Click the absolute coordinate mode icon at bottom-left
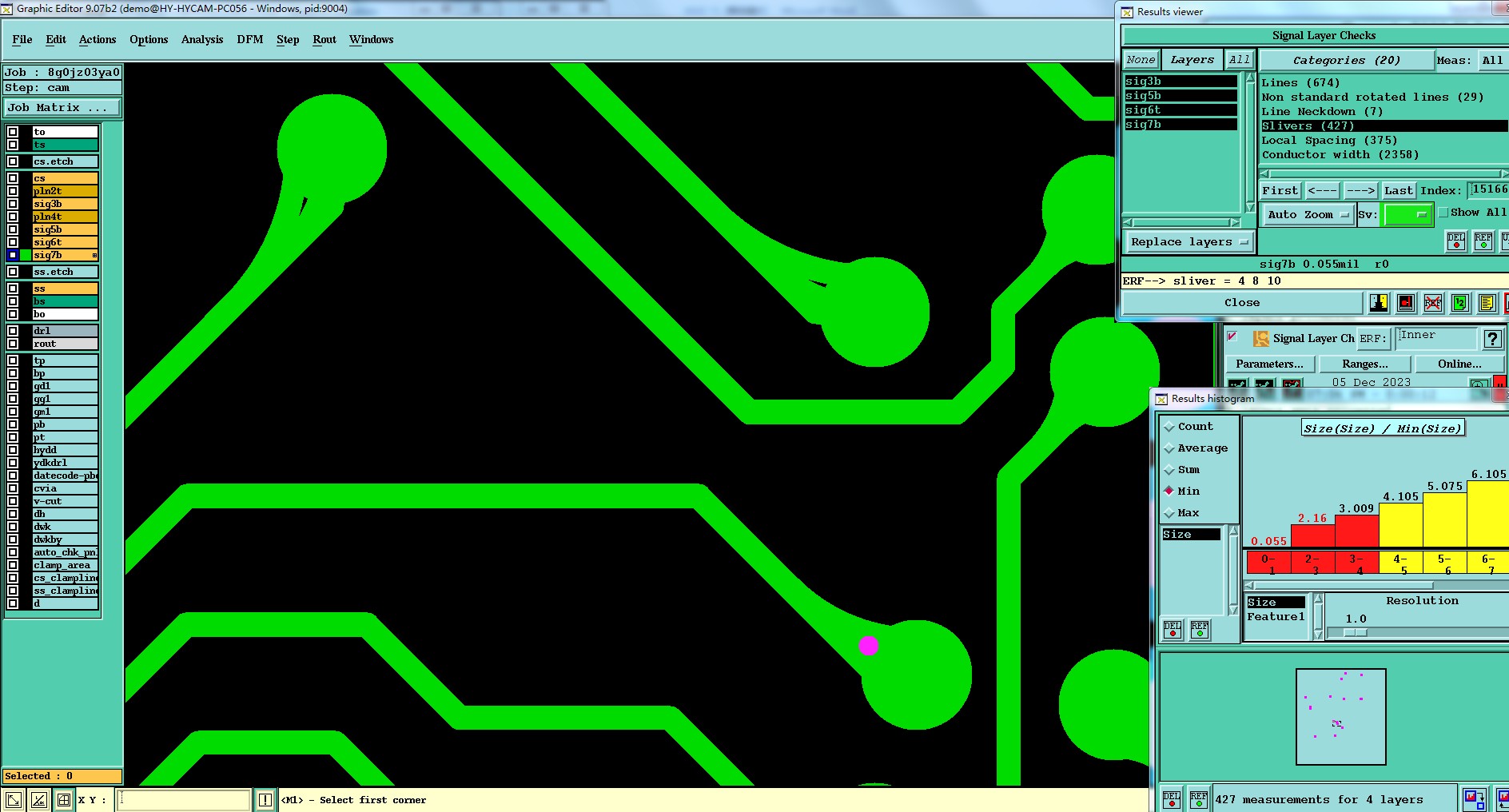 coord(14,799)
